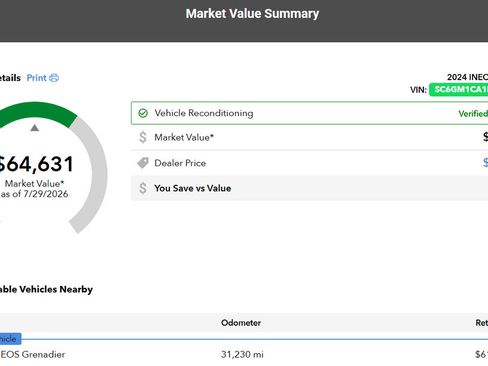Click the You Save vs Value dollar icon
This screenshot has width=488, height=366.
pos(143,188)
